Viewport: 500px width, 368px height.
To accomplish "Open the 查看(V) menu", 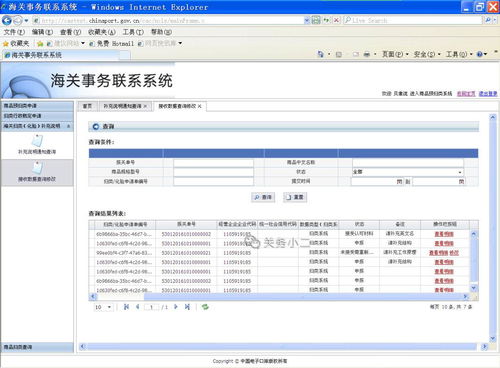I will pyautogui.click(x=70, y=32).
